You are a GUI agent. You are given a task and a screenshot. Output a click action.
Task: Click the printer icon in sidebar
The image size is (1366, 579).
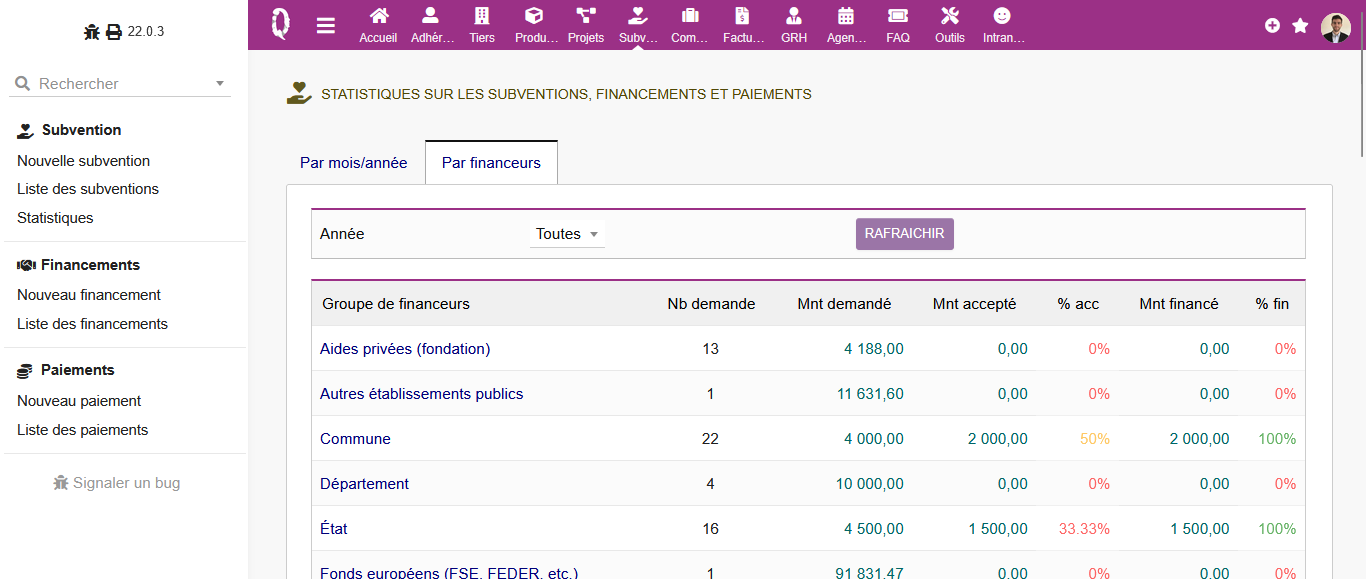click(x=114, y=32)
